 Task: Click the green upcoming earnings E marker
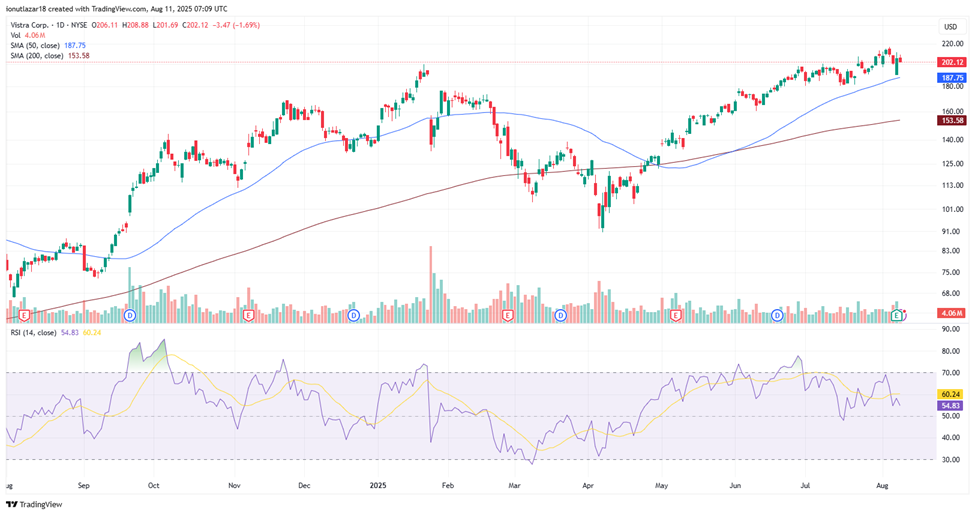(897, 315)
